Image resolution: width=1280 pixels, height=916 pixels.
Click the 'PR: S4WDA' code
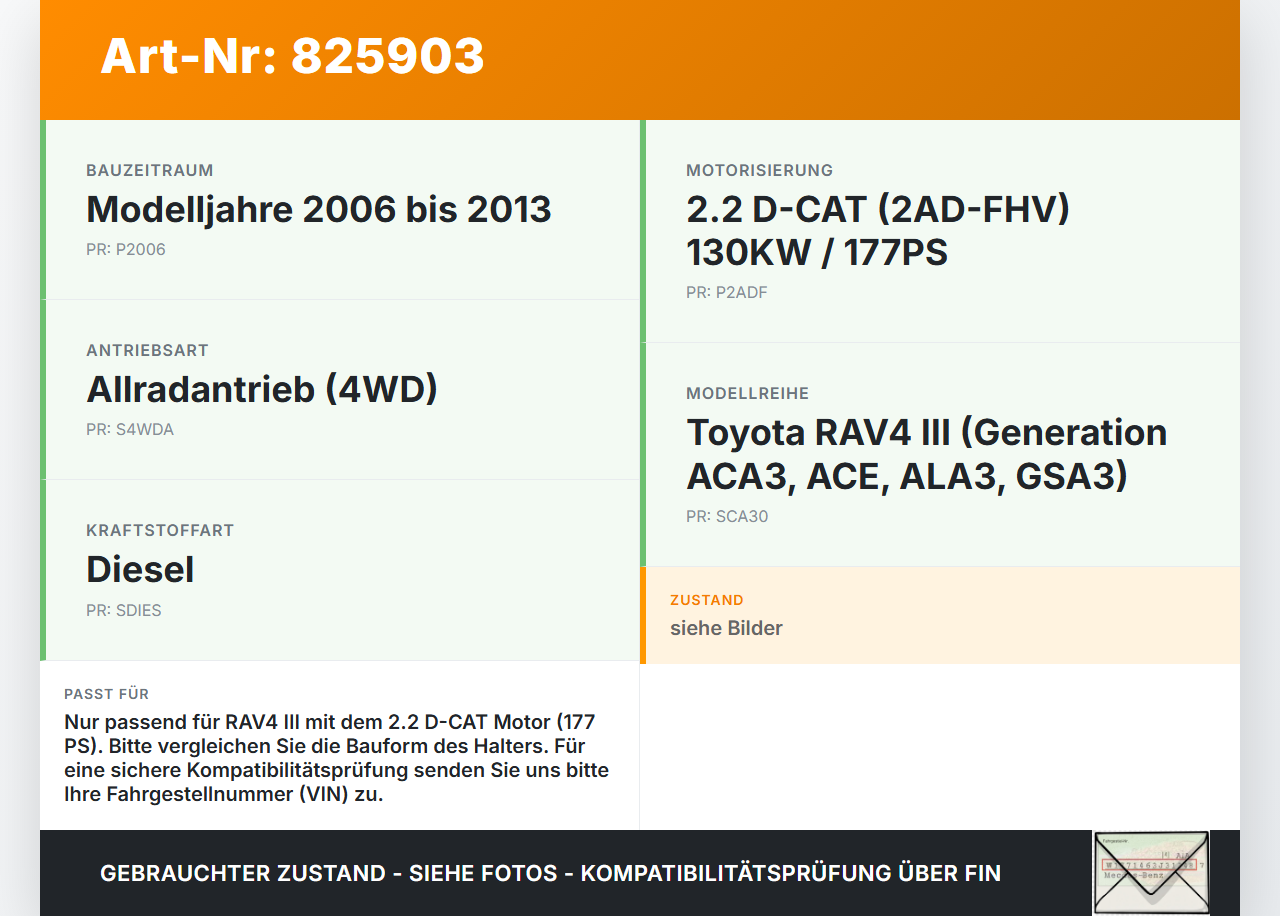click(x=130, y=429)
